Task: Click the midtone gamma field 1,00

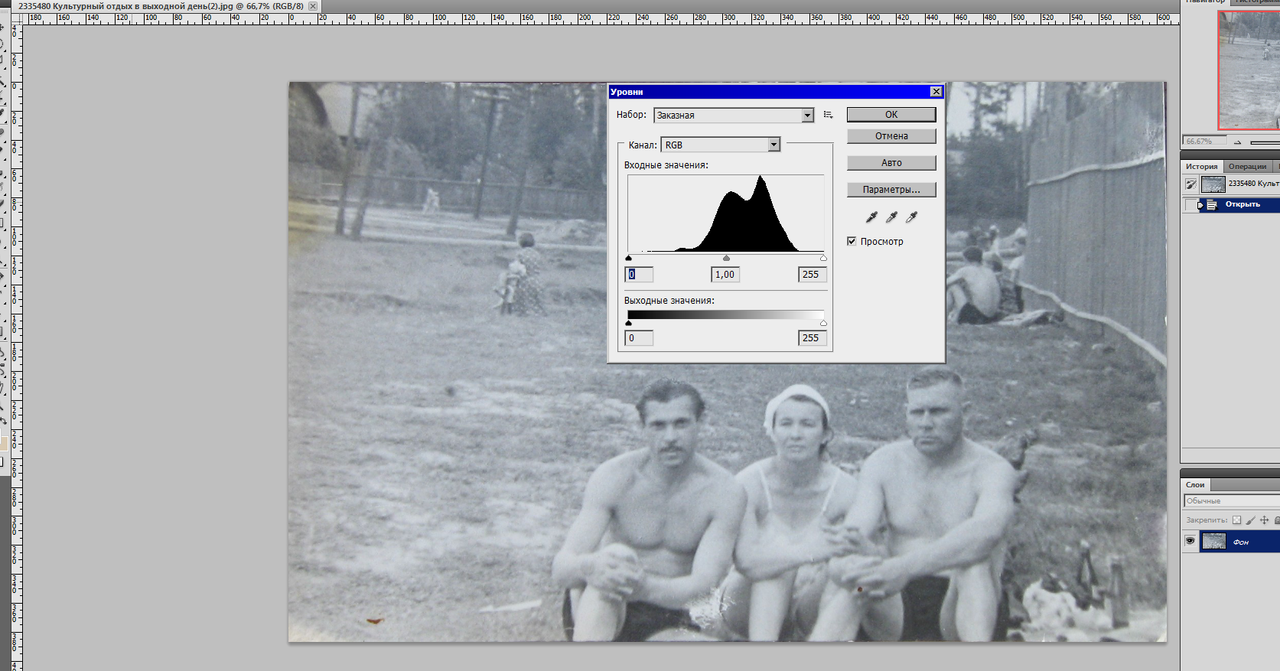Action: coord(725,275)
